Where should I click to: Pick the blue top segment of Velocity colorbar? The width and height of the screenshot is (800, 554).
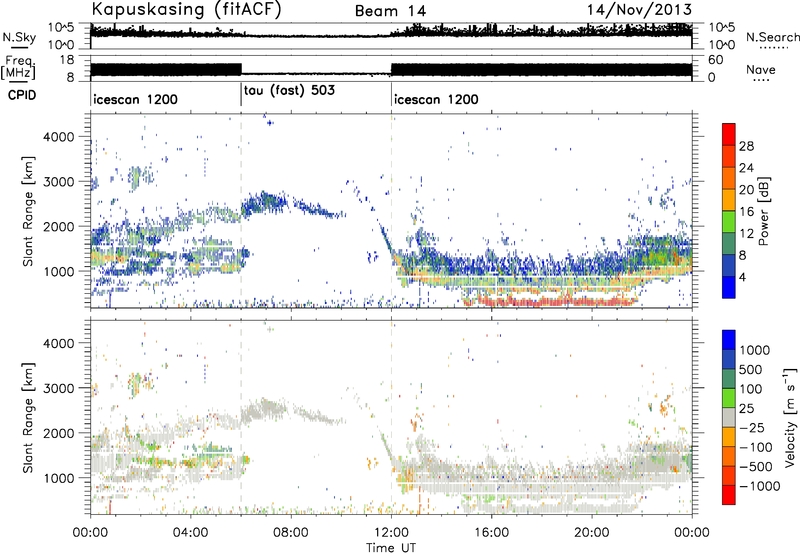coord(729,340)
